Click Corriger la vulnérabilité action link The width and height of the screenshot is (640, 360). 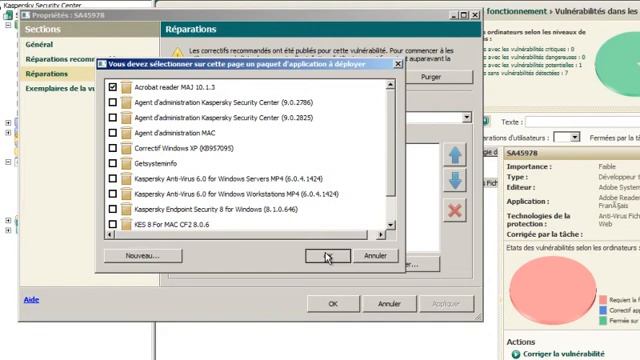tap(564, 354)
